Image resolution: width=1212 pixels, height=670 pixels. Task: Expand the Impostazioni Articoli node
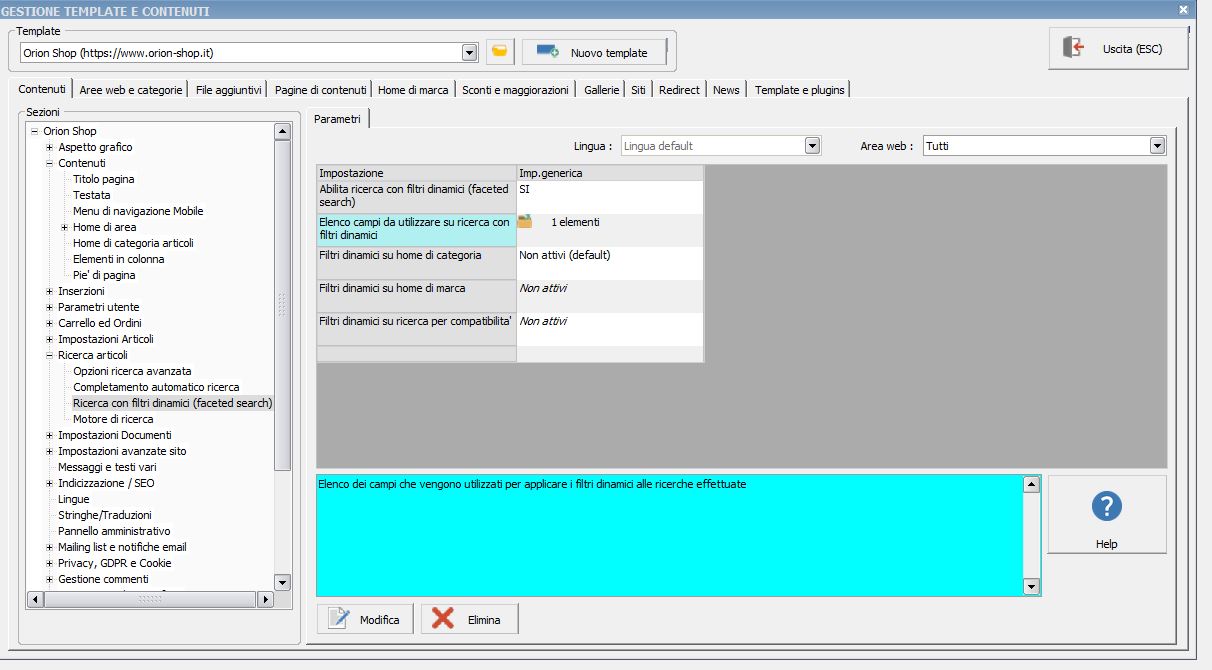49,339
